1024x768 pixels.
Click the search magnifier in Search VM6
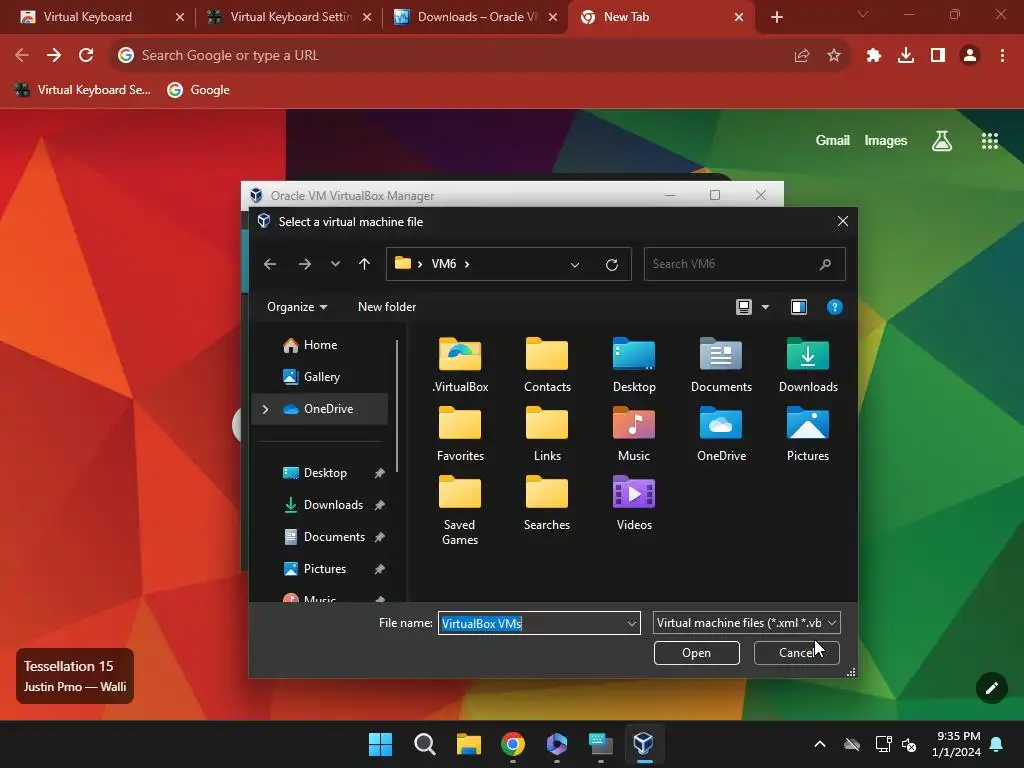[825, 264]
